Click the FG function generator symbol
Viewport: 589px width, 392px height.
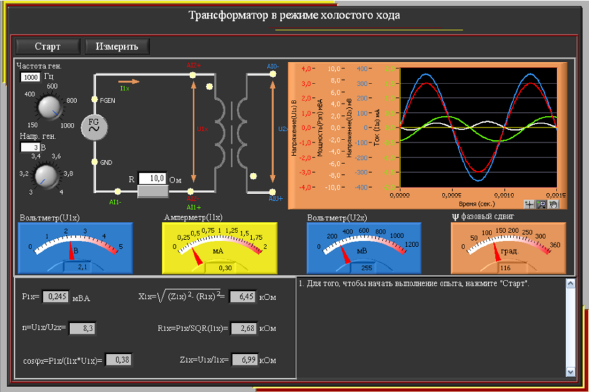point(94,127)
